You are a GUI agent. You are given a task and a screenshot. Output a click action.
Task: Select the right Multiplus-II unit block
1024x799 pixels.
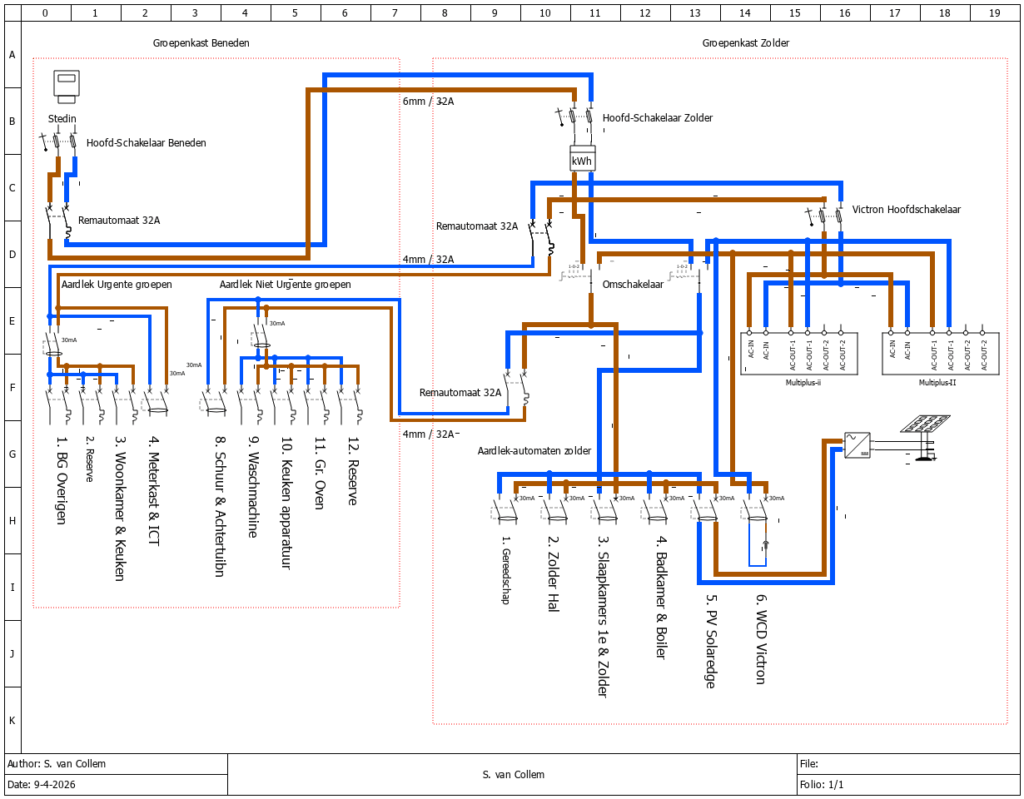(940, 352)
